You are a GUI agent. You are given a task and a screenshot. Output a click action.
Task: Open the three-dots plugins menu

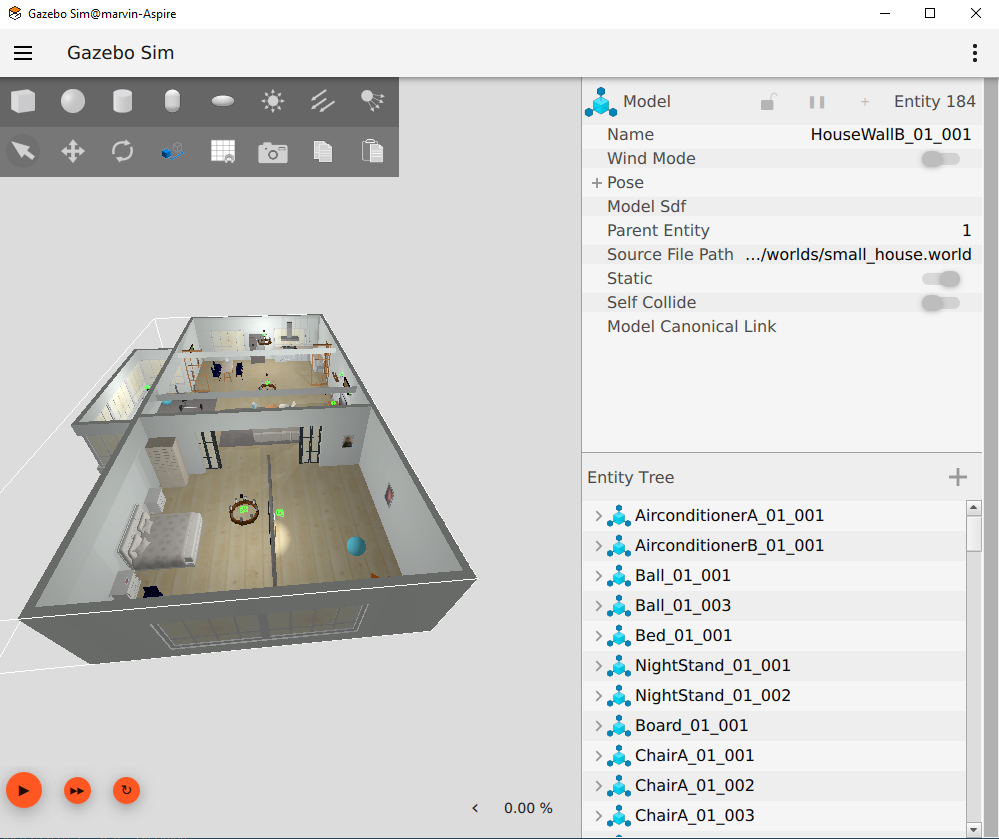click(975, 53)
